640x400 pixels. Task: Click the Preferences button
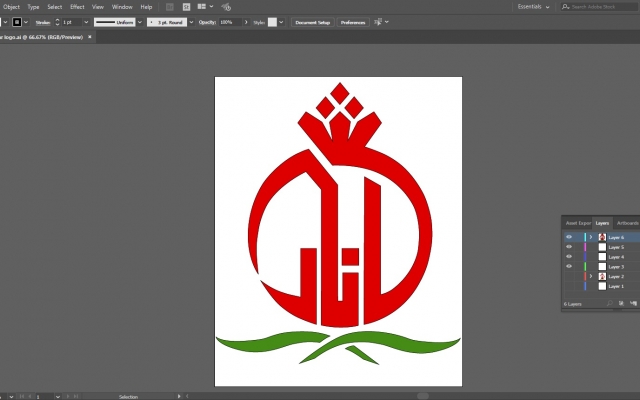click(x=353, y=22)
